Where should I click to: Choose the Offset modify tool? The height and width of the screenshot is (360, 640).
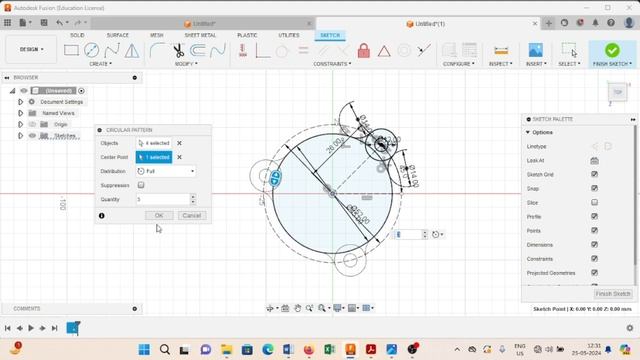[x=198, y=50]
